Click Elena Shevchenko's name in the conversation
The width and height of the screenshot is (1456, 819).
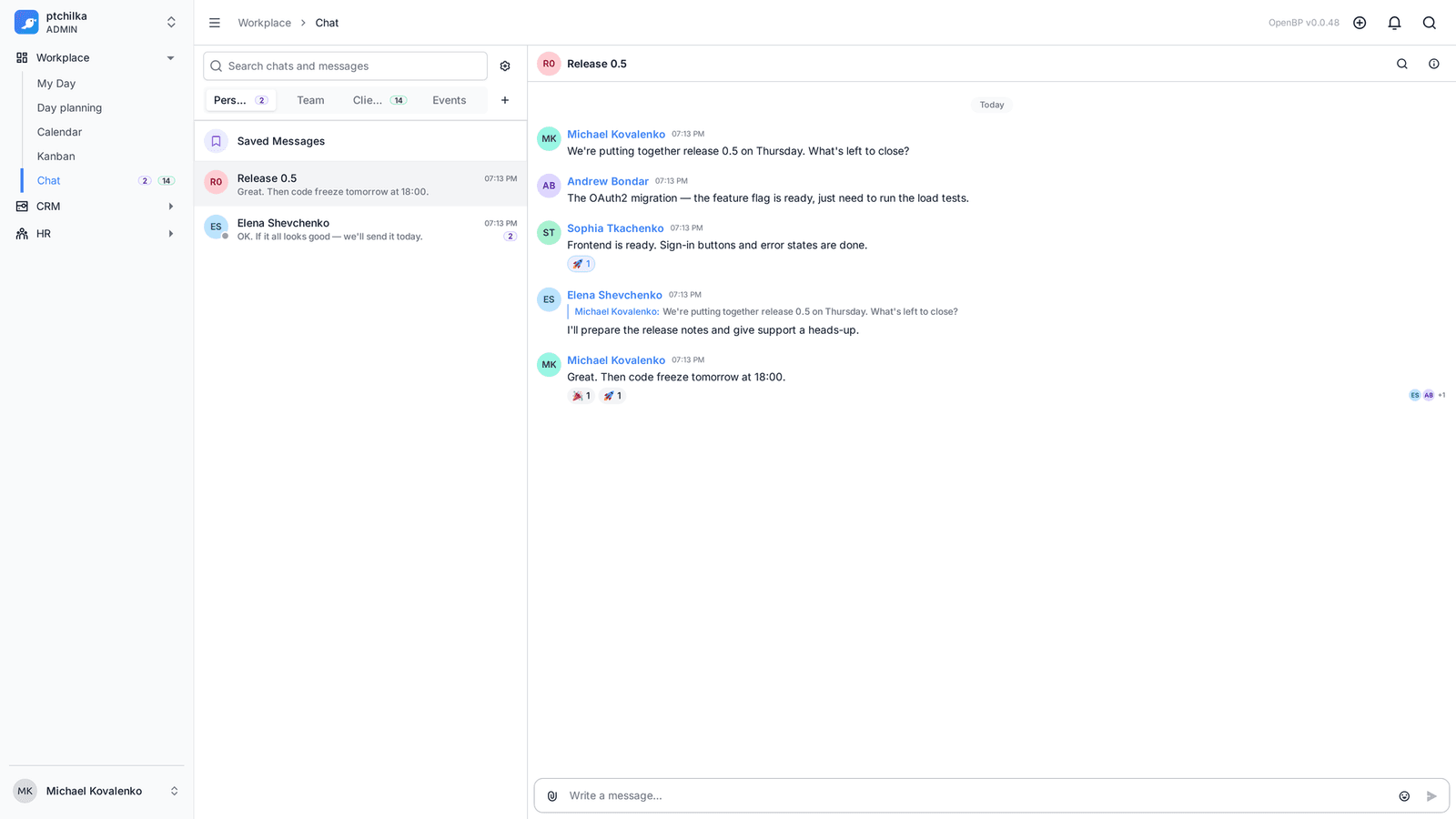[614, 295]
